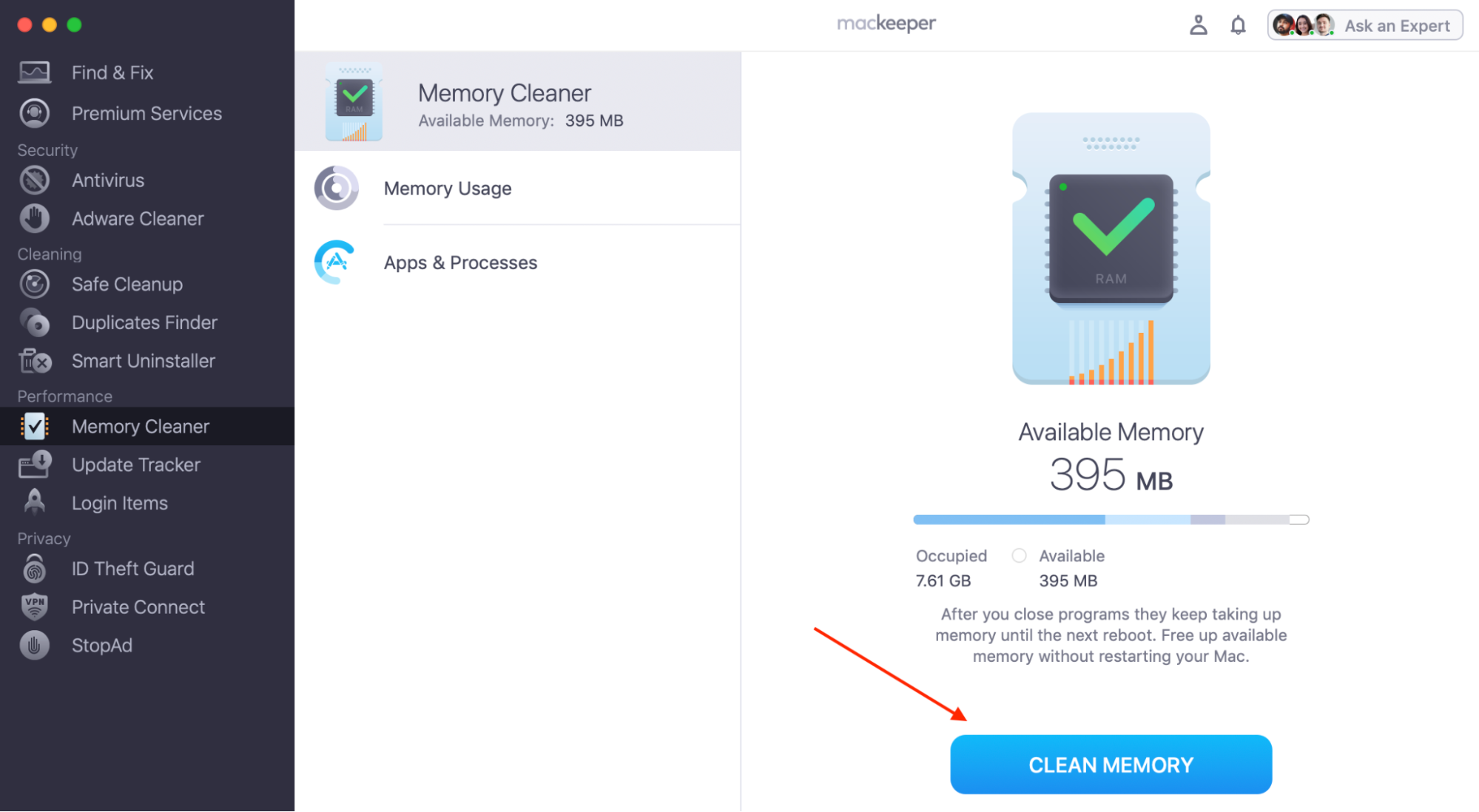Open the Find & Fix sidebar icon
The height and width of the screenshot is (812, 1479).
point(35,72)
